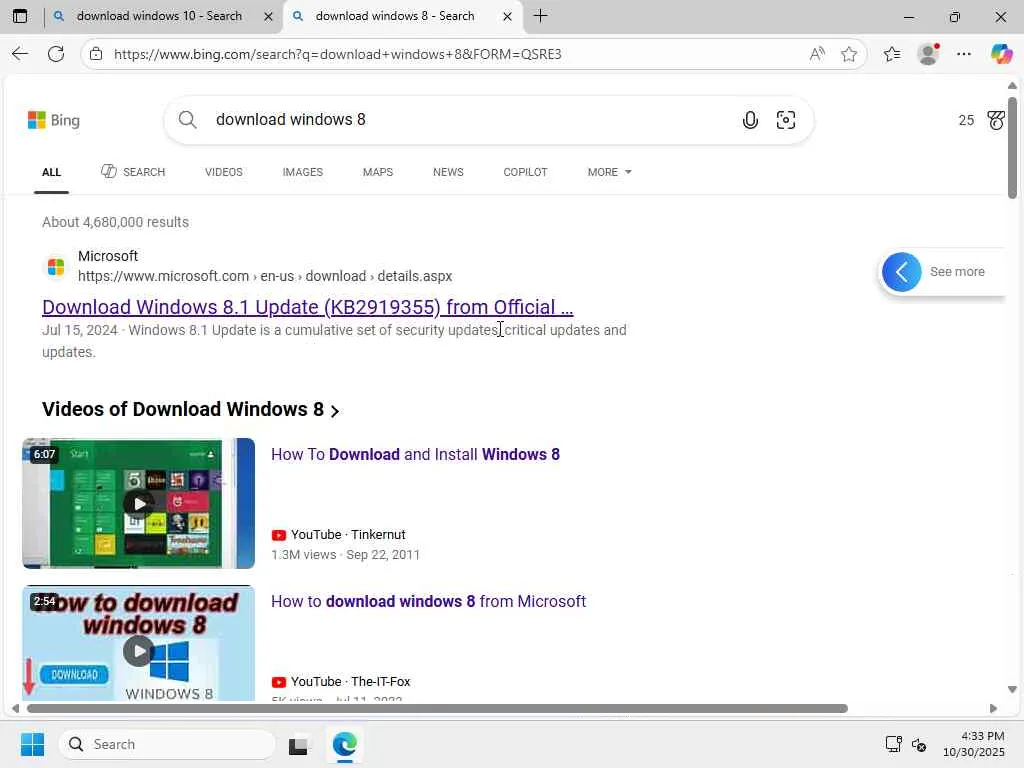Open the network status tray icon
The width and height of the screenshot is (1024, 768).
point(919,744)
